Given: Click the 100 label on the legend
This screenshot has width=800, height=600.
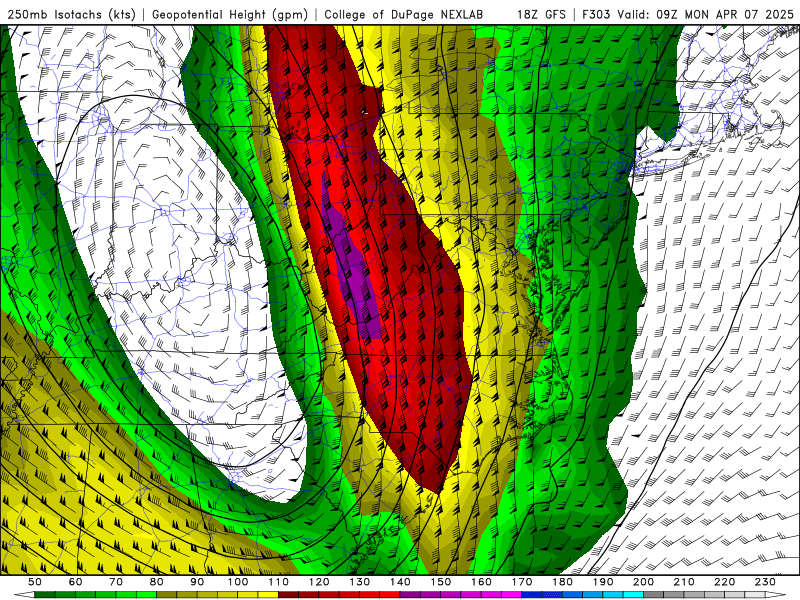Looking at the screenshot, I should [238, 582].
